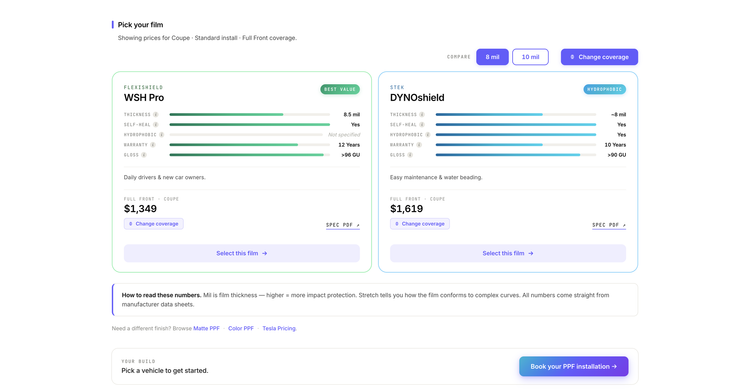
Task: Open info icon beside DYNOshield Gloss
Action: coord(410,155)
